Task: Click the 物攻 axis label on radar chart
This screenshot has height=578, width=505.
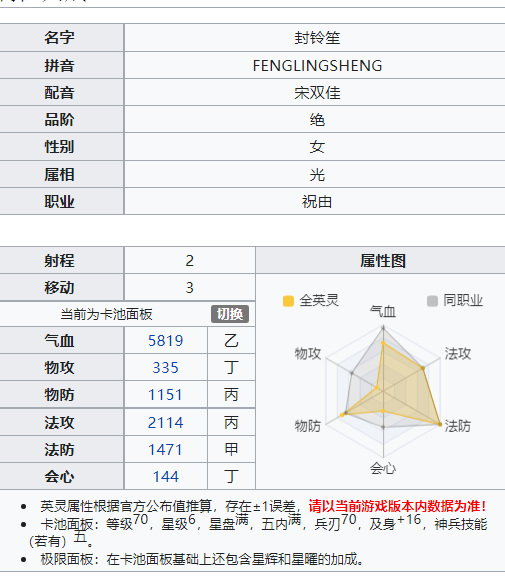Action: (308, 354)
